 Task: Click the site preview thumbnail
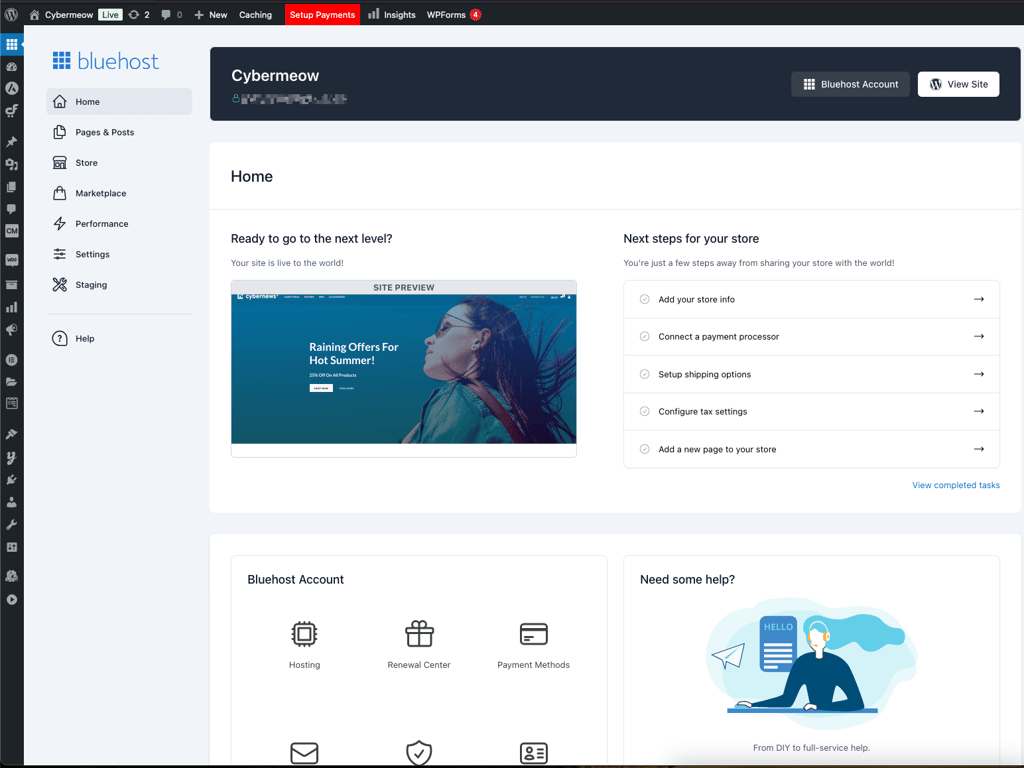[404, 369]
